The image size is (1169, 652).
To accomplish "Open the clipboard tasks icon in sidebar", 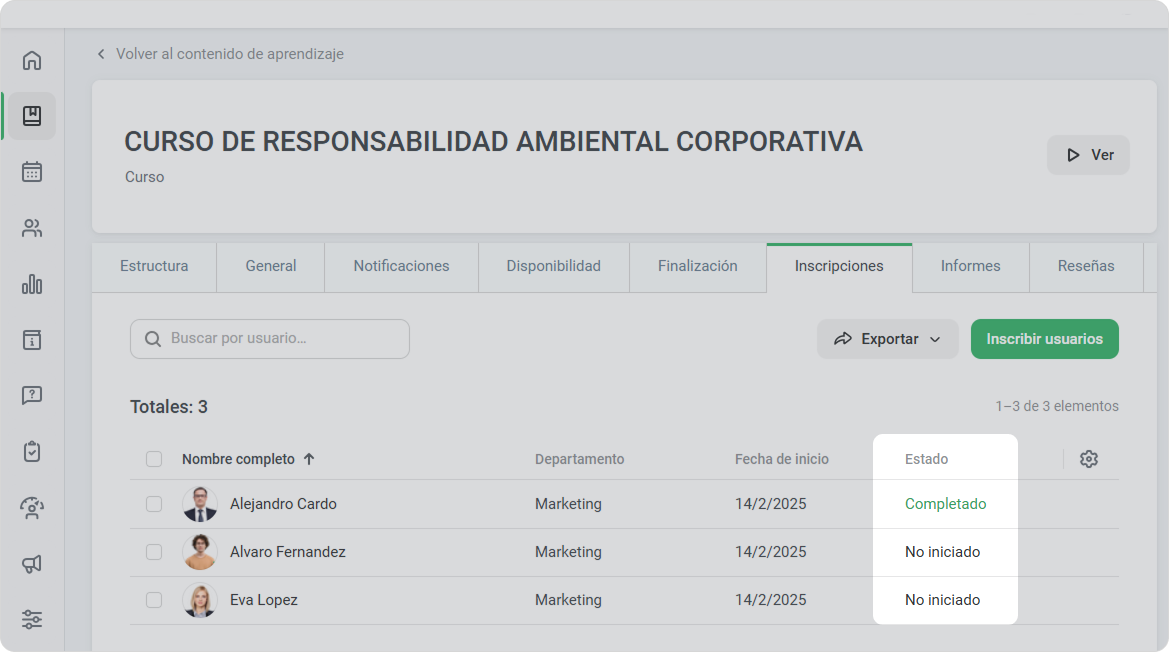I will point(32,452).
